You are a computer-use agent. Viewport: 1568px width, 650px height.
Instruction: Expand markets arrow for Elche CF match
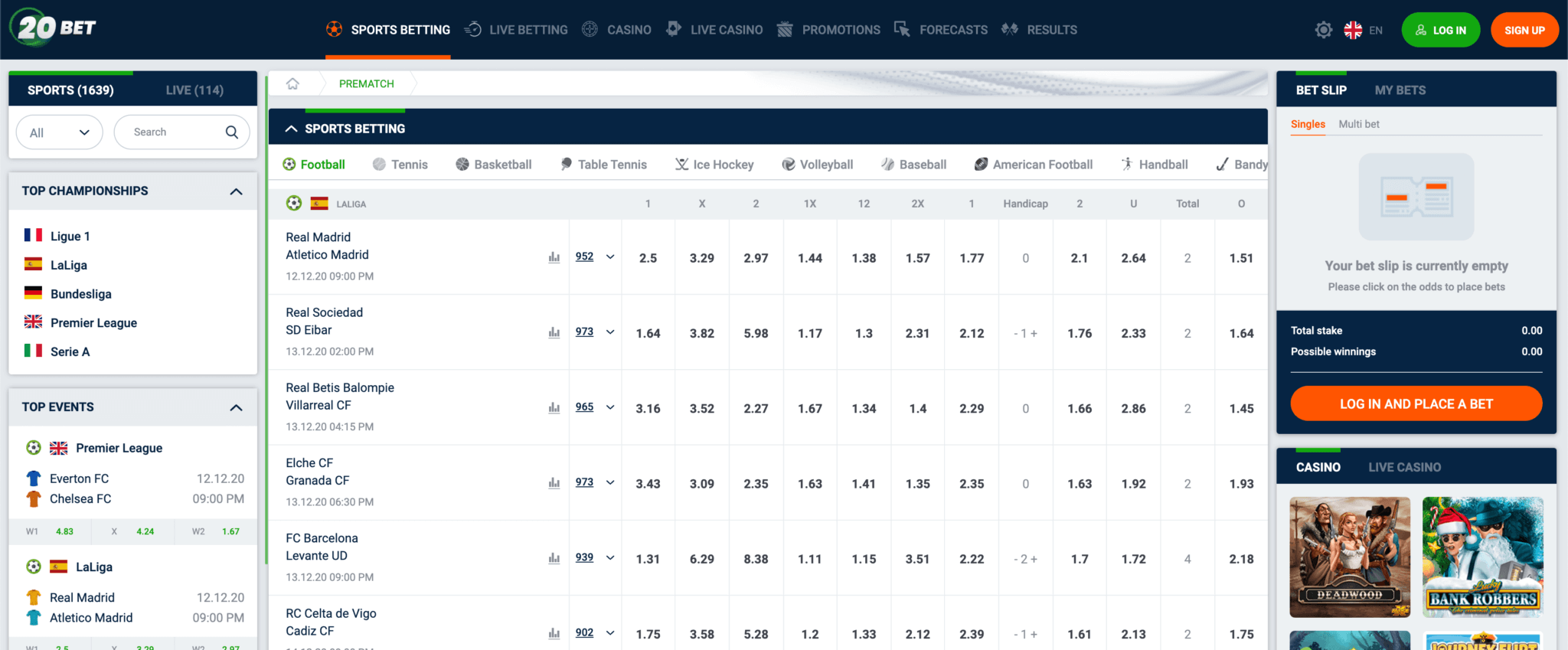610,482
